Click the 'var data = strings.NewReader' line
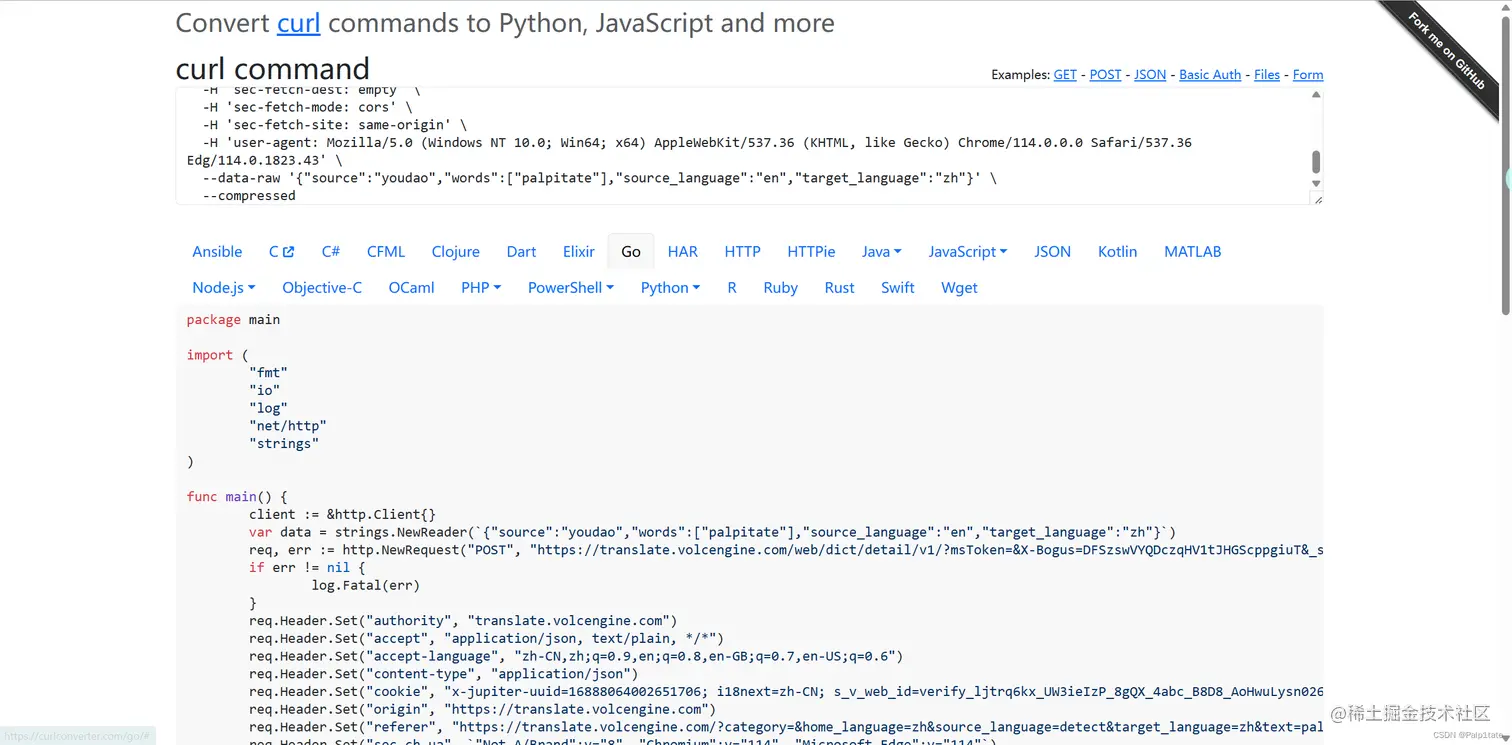Viewport: 1512px width, 745px height. pyautogui.click(x=713, y=532)
